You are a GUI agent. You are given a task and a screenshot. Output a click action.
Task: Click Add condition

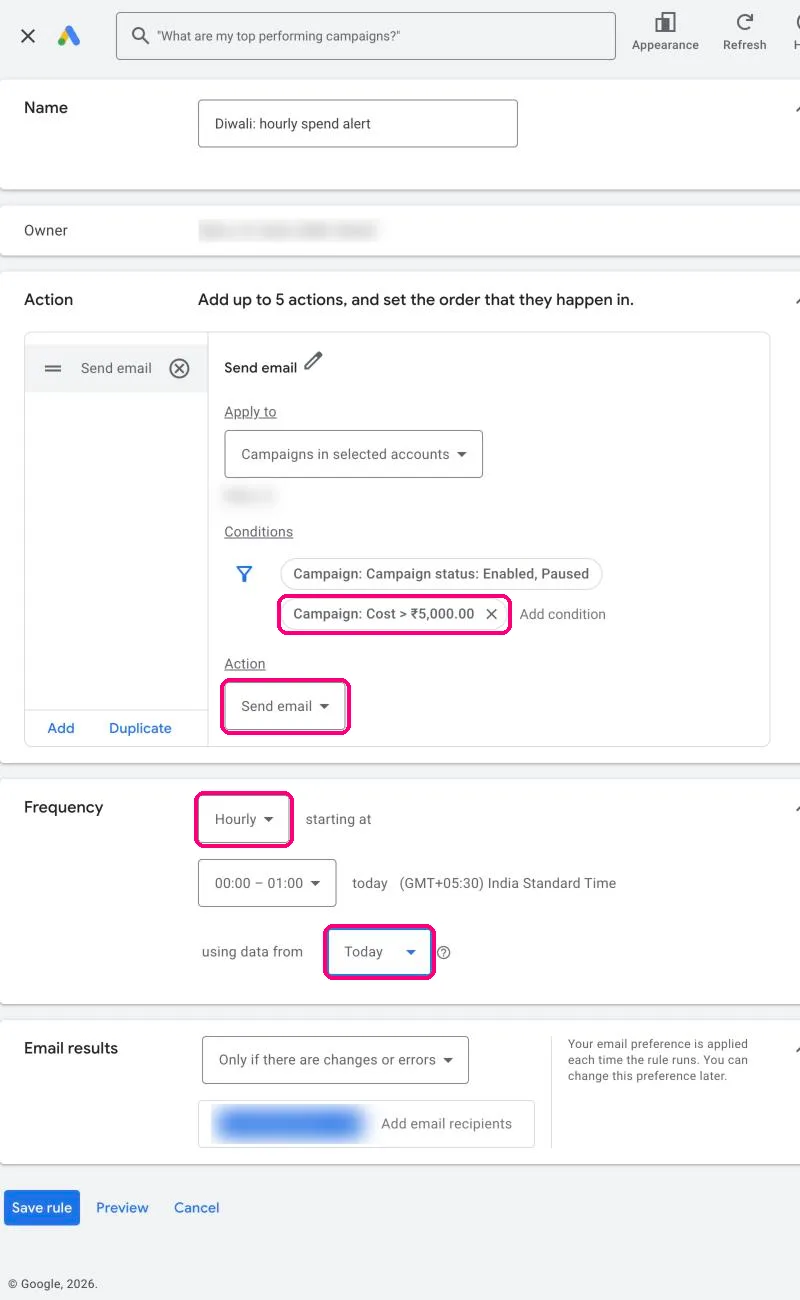pyautogui.click(x=563, y=614)
